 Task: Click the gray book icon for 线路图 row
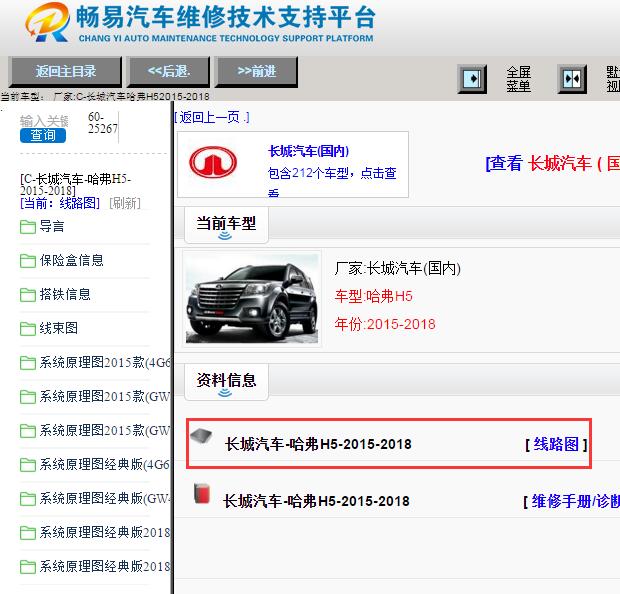201,435
